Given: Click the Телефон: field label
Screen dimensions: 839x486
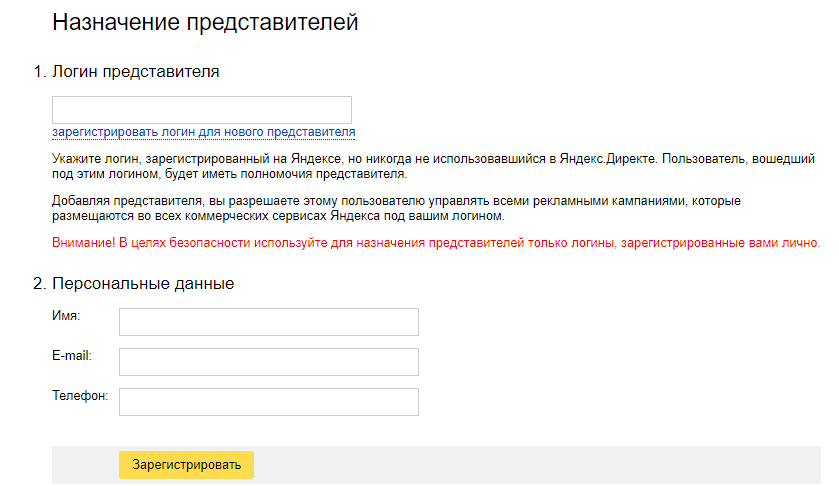Looking at the screenshot, I should (79, 396).
